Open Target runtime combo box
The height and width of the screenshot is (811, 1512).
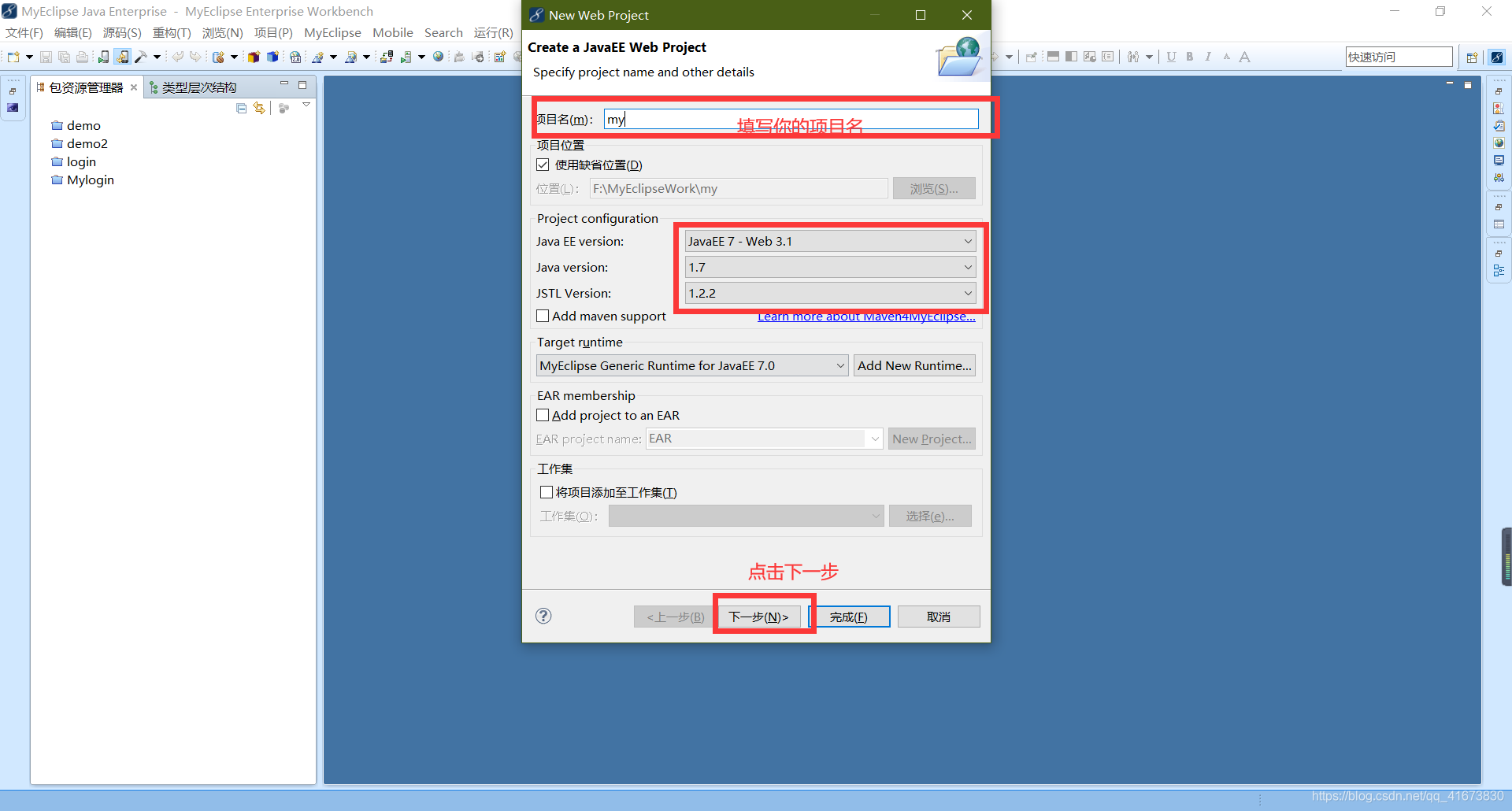[x=692, y=365]
